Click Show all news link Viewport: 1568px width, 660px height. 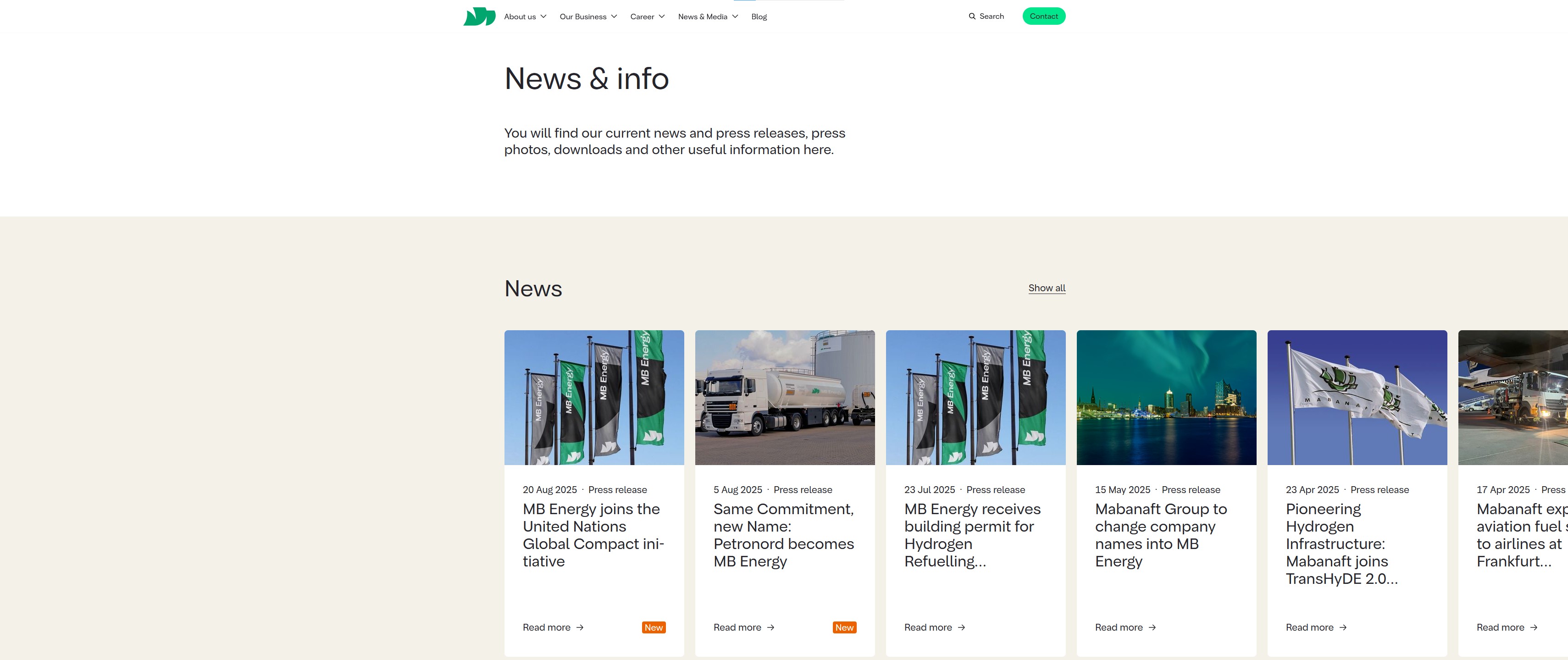point(1047,288)
